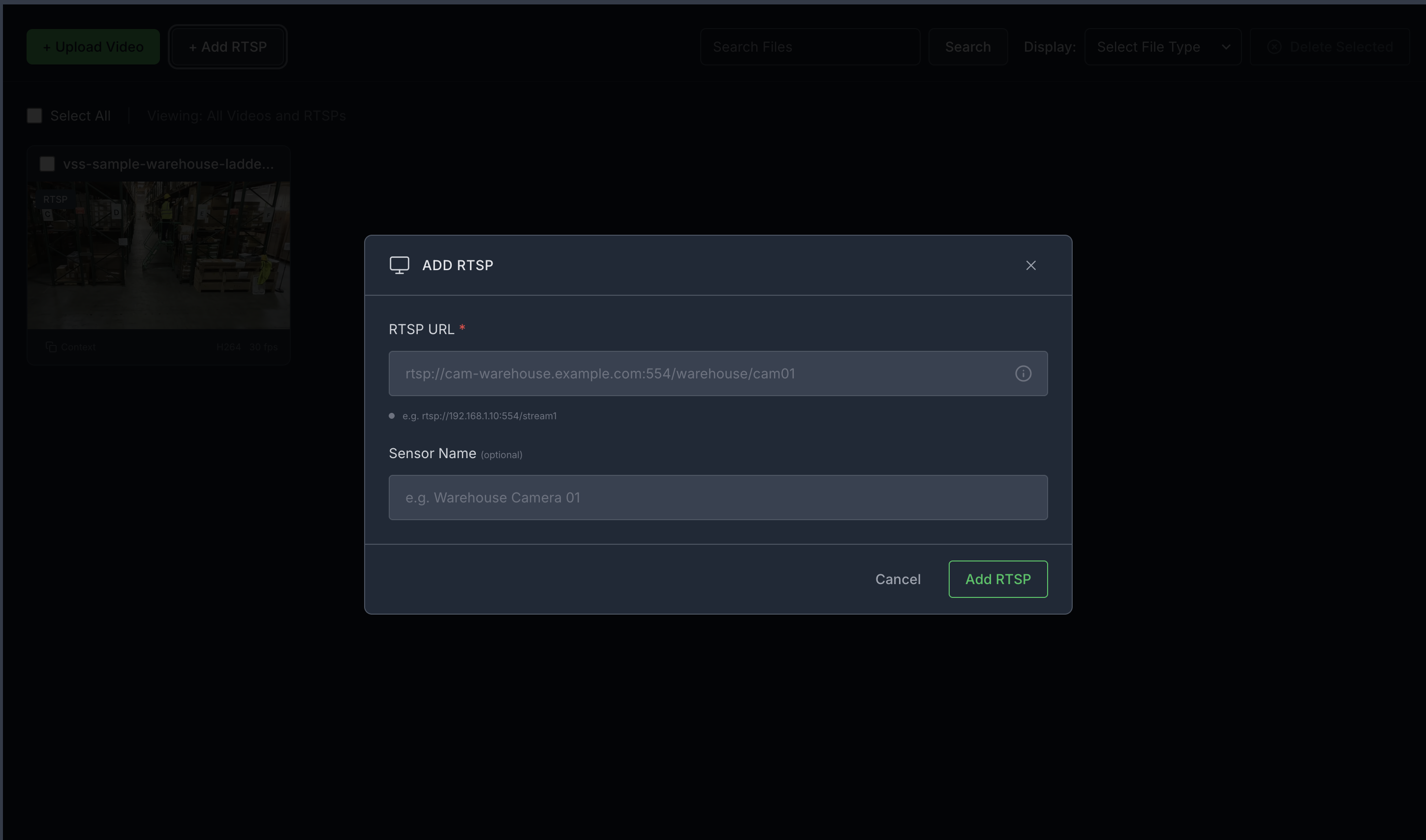Image resolution: width=1426 pixels, height=840 pixels.
Task: Open the warehouse video thumbnail
Action: (x=158, y=255)
